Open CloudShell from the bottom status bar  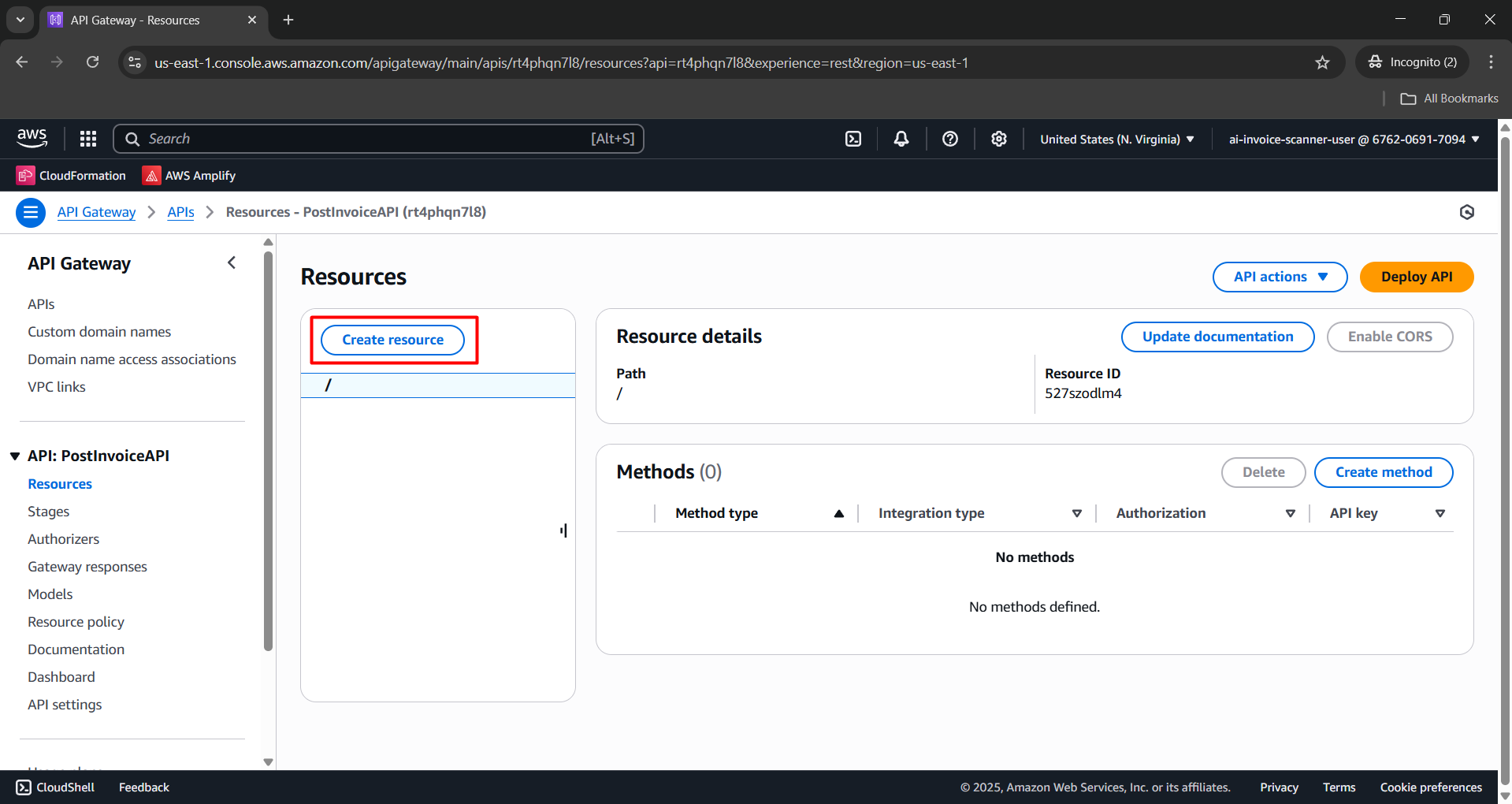(54, 787)
